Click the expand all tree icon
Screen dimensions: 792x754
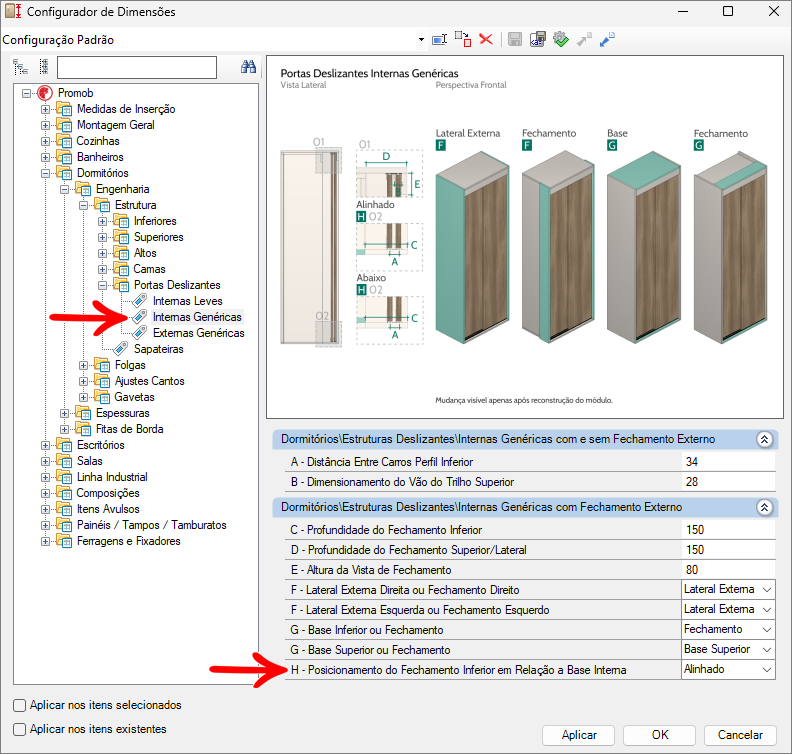(x=20, y=67)
